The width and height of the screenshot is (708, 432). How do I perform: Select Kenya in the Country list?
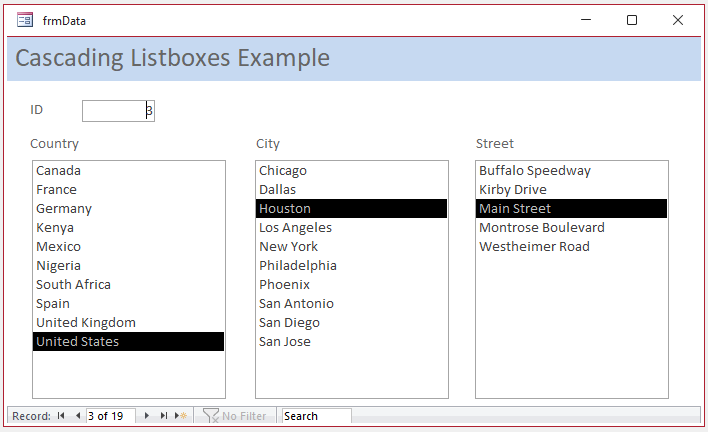(x=128, y=228)
